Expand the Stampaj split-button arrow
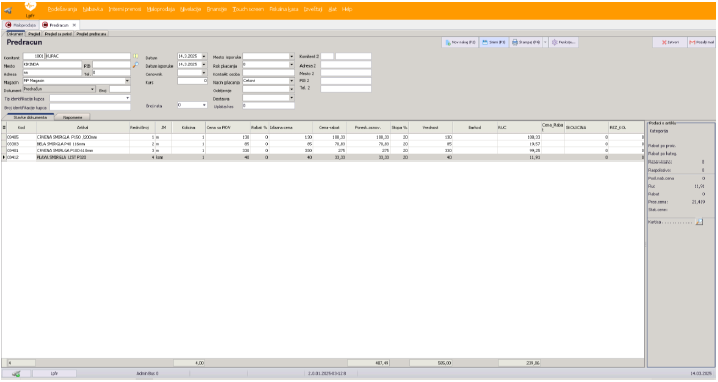This screenshot has width=718, height=382. pos(545,42)
